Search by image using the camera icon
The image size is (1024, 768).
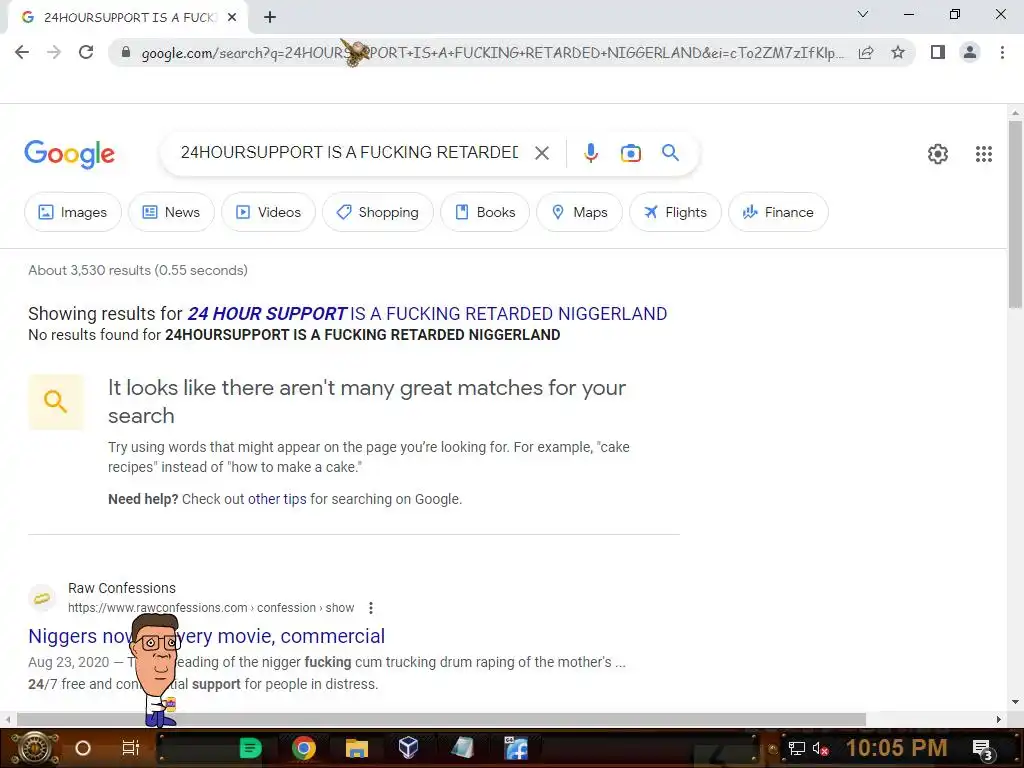pos(630,153)
